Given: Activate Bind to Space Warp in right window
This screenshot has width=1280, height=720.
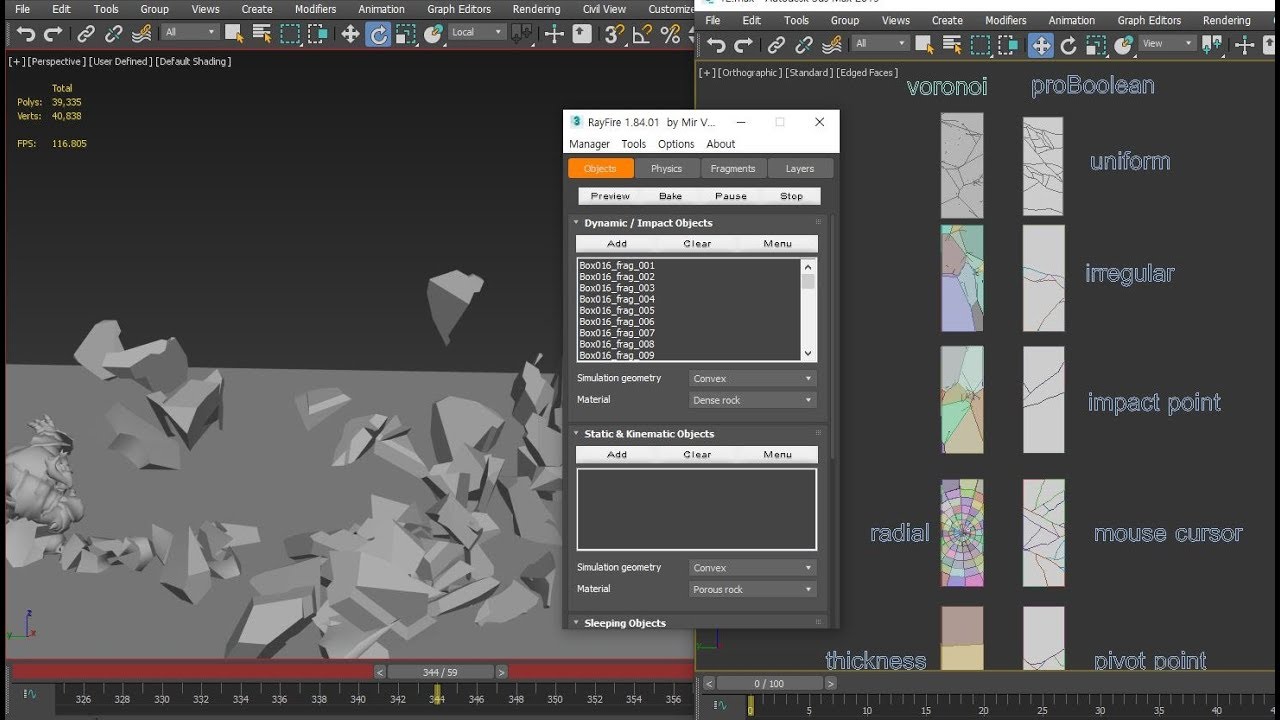Looking at the screenshot, I should click(832, 44).
